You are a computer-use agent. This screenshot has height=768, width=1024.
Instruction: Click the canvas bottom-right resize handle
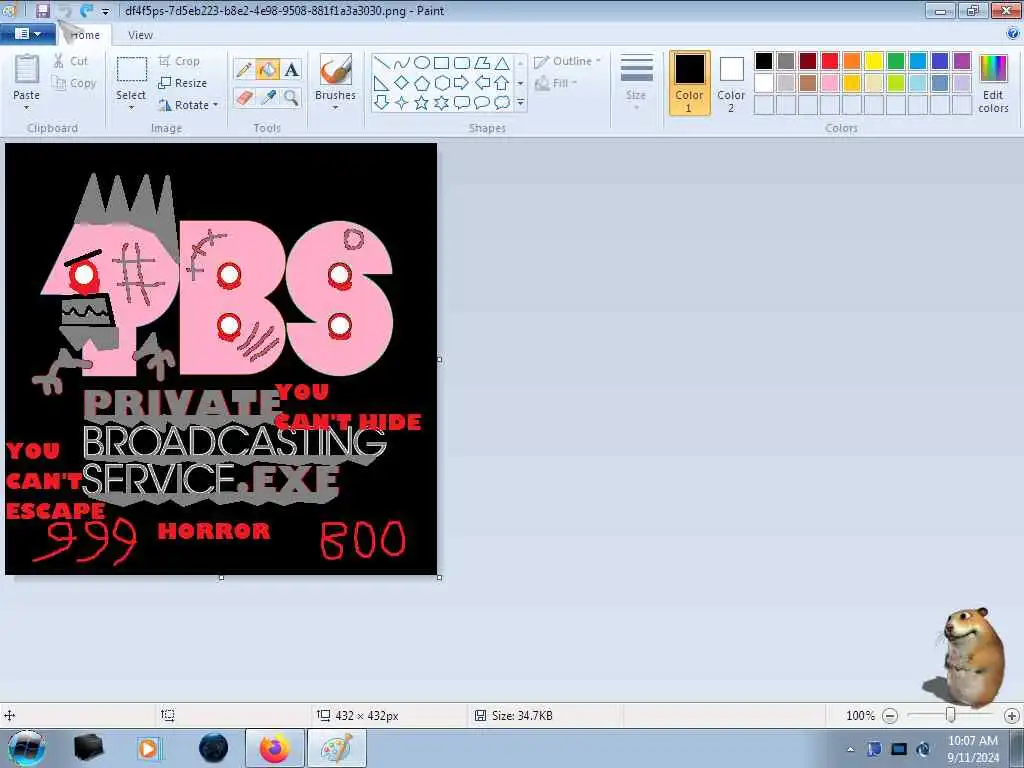(440, 577)
